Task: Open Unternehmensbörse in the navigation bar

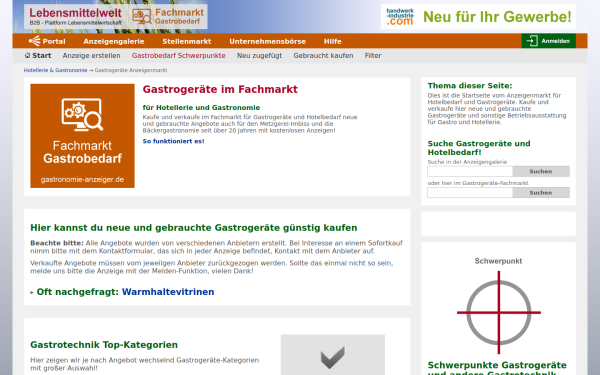Action: (x=267, y=41)
